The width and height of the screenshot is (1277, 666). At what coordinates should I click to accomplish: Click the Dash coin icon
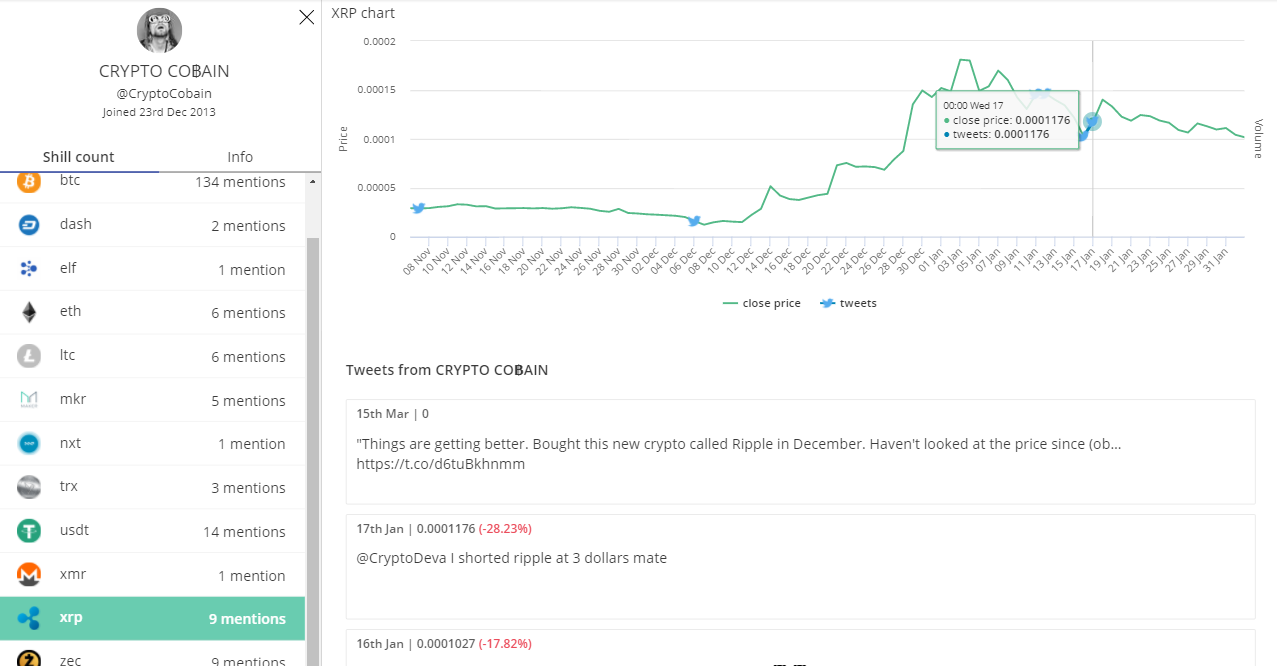(x=29, y=225)
